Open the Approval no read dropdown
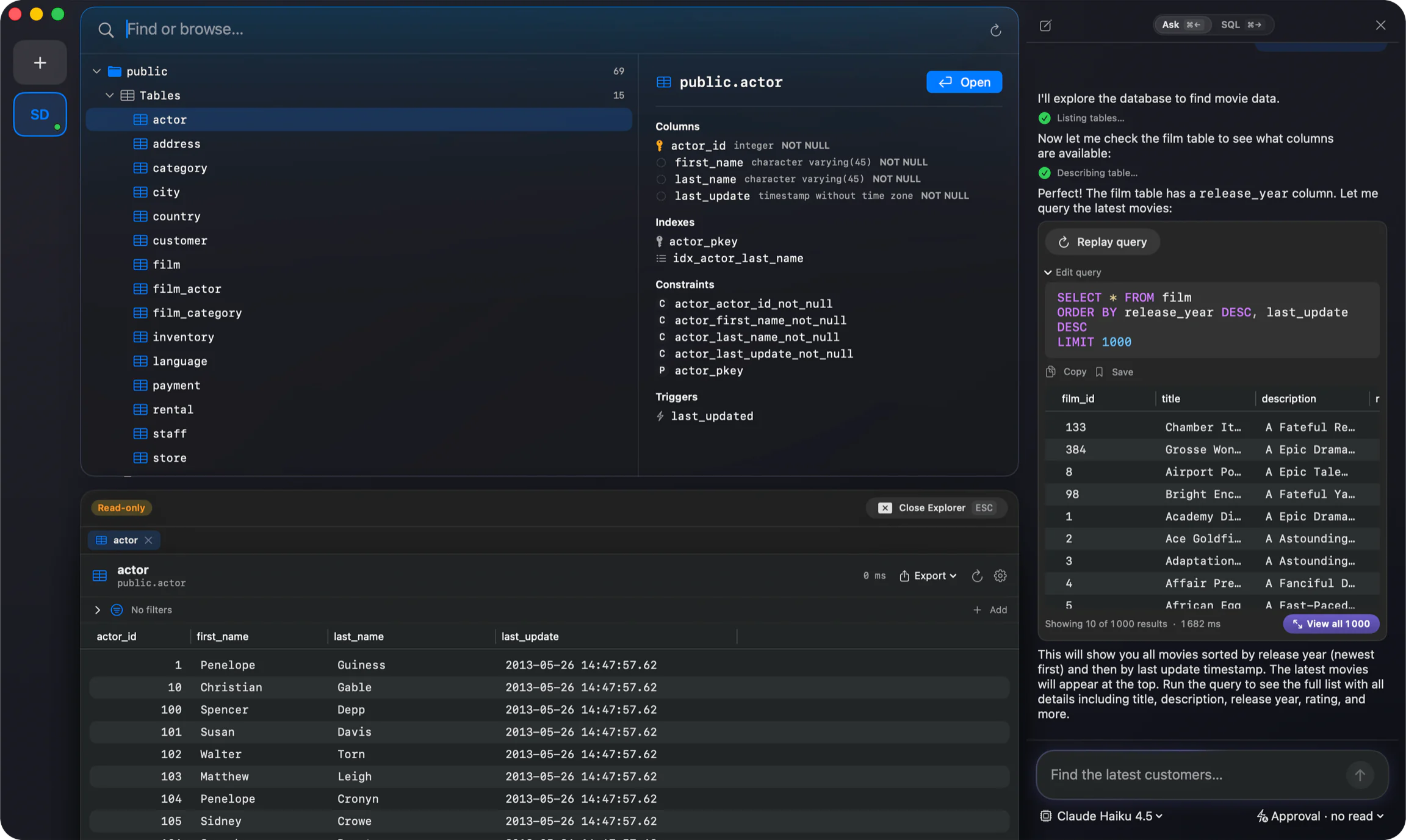The width and height of the screenshot is (1406, 840). 1321,816
